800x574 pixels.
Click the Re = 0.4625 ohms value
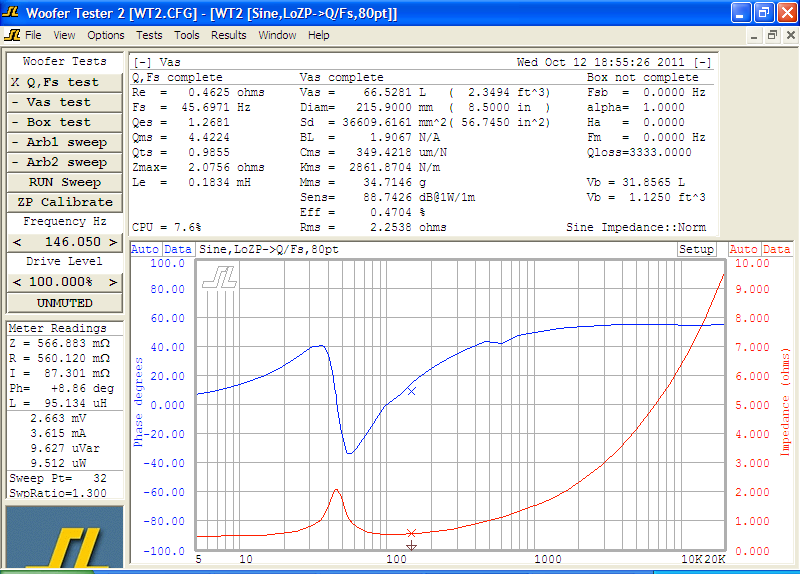(x=198, y=92)
